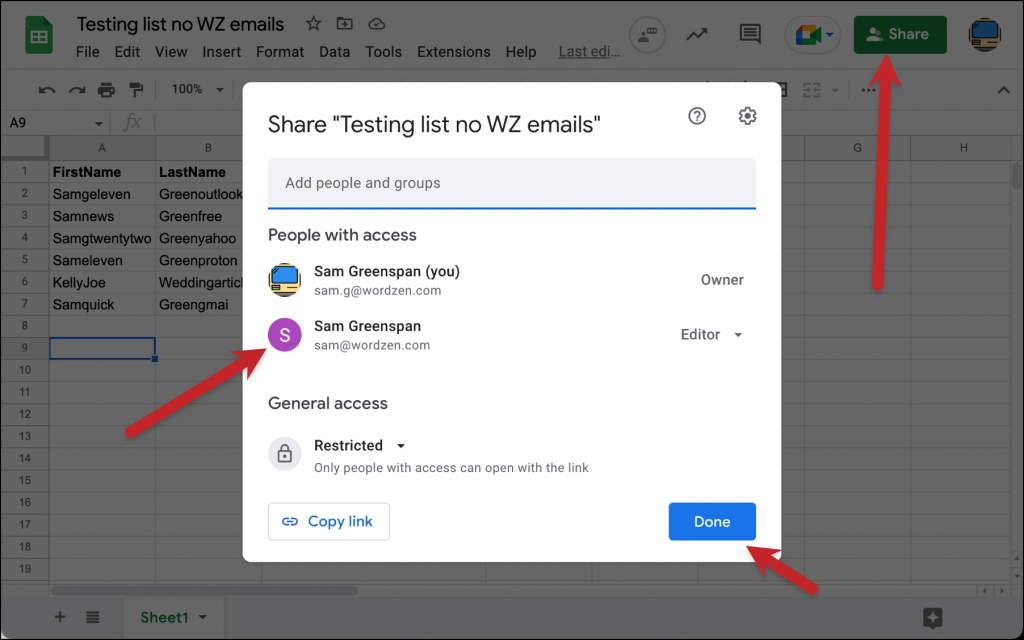Select the Paint format tool
The height and width of the screenshot is (640, 1024).
click(138, 89)
